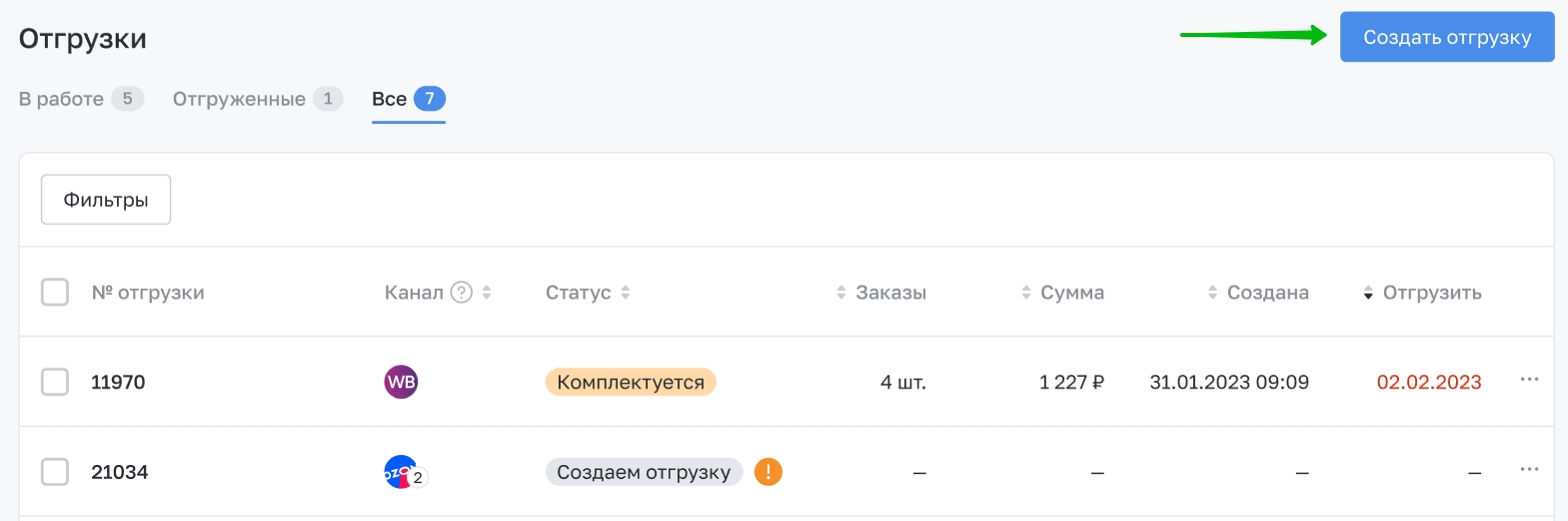1568x521 pixels.
Task: Check the checkbox for shipment 11970
Action: click(x=55, y=382)
